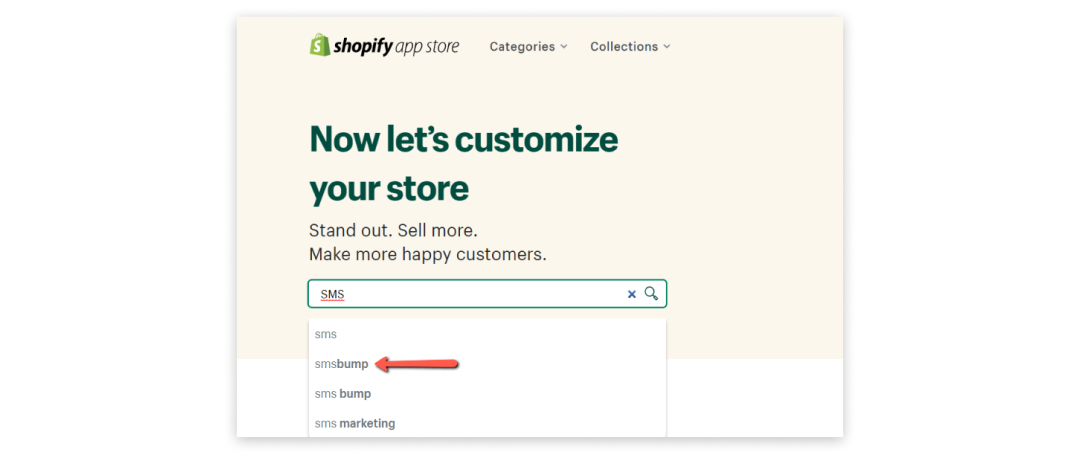Click empty space beside the sms suggestion row
The height and width of the screenshot is (460, 1080).
pos(503,334)
